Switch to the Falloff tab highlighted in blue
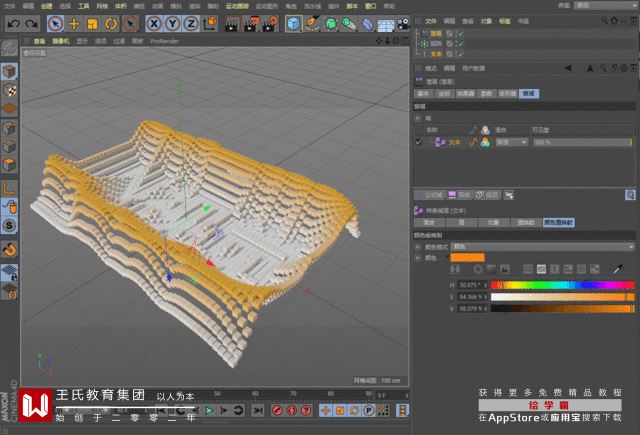640x435 pixels. point(529,93)
